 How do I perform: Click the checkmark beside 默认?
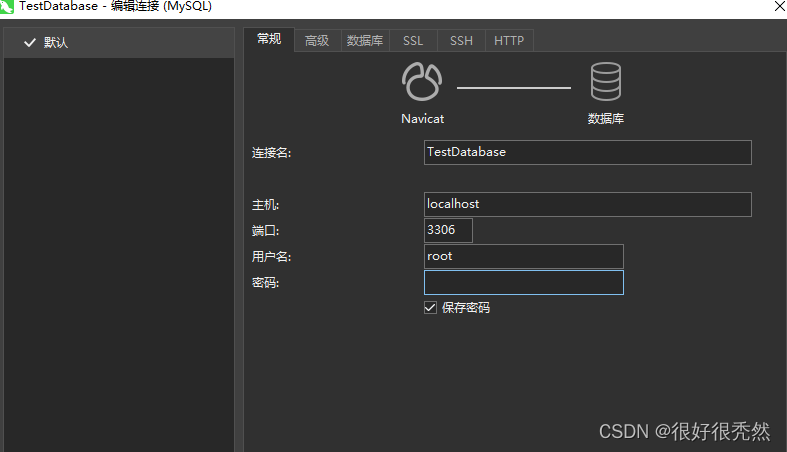click(x=30, y=43)
